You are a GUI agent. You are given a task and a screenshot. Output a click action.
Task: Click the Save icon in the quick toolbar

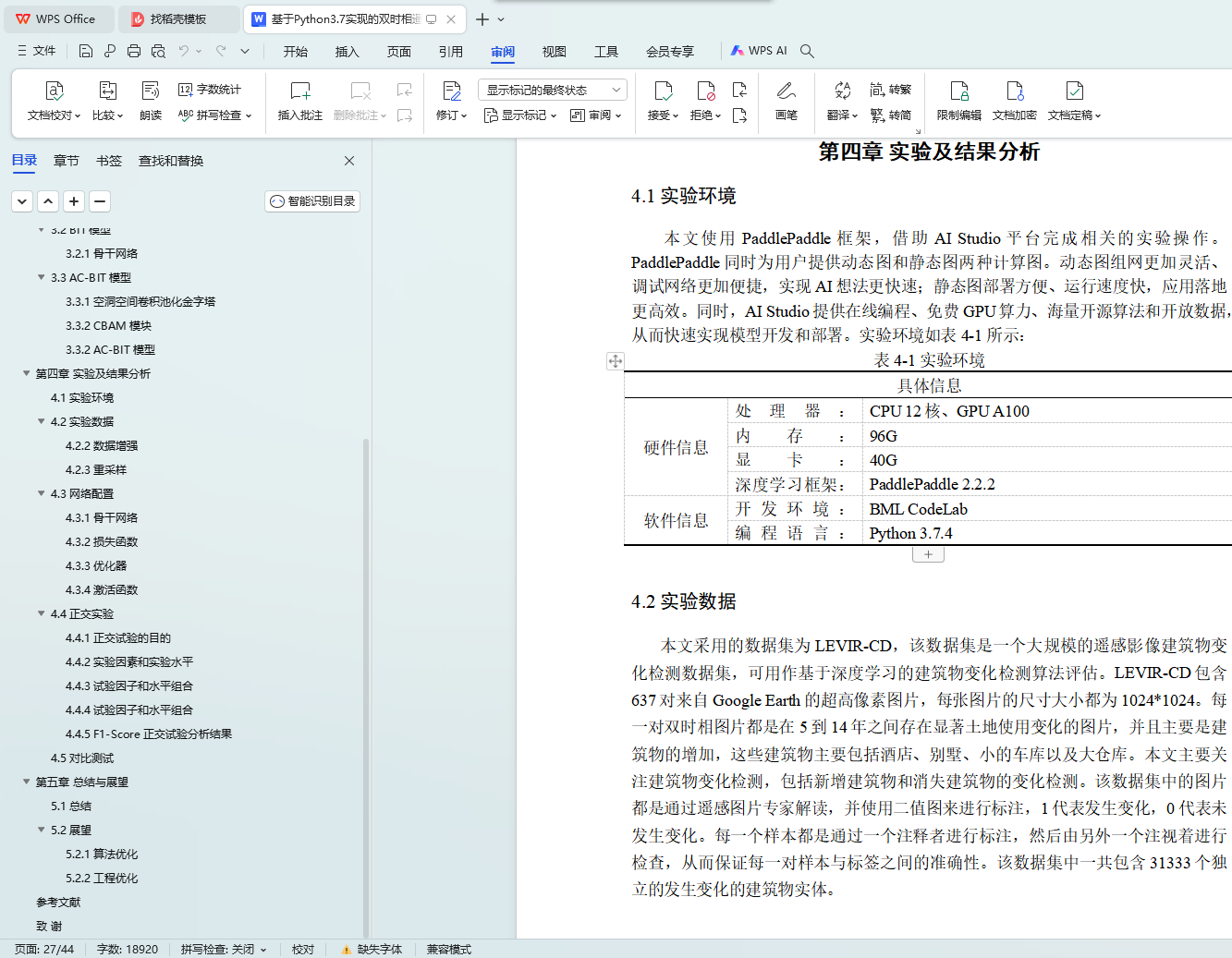[x=86, y=51]
